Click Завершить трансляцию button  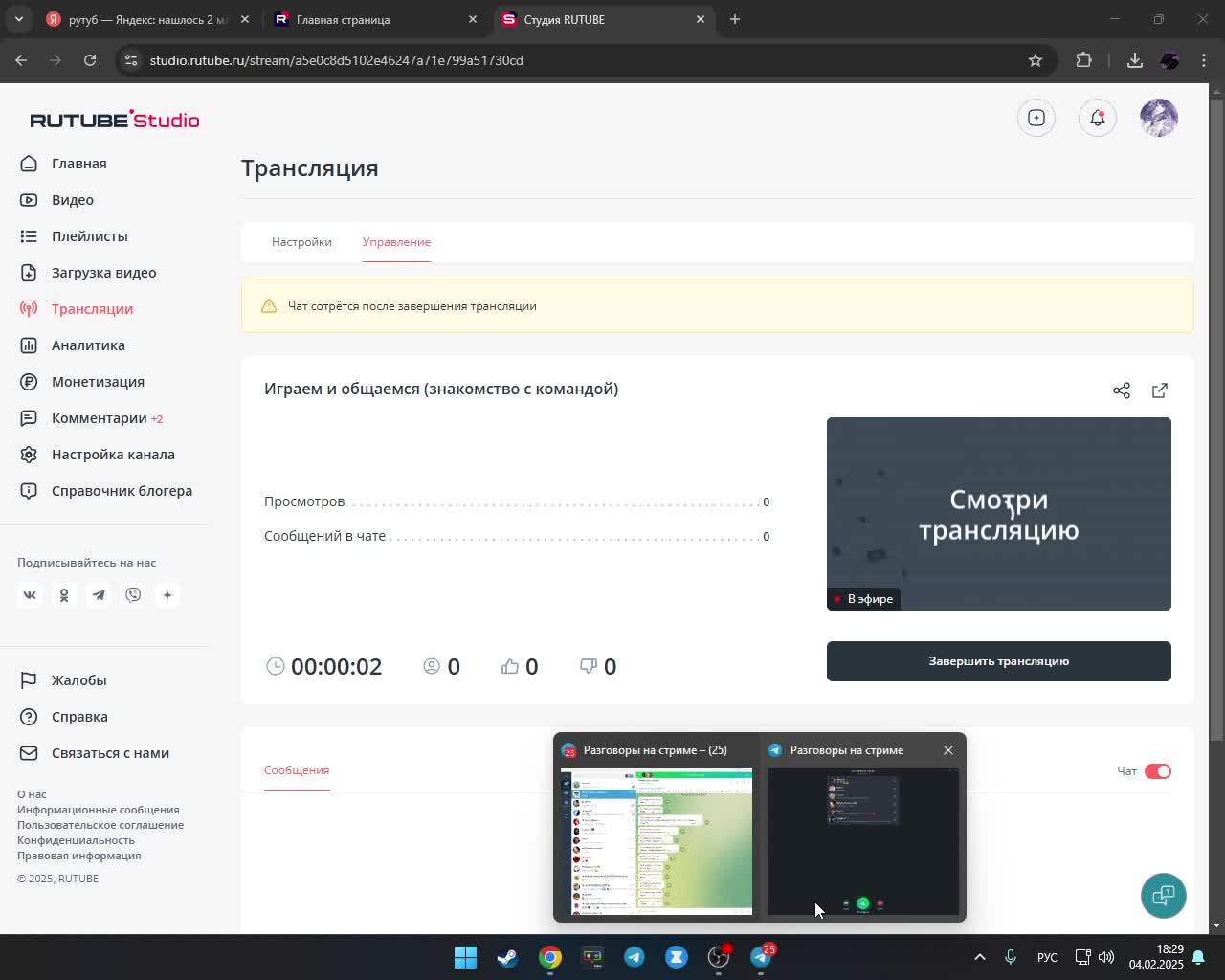pyautogui.click(x=999, y=661)
